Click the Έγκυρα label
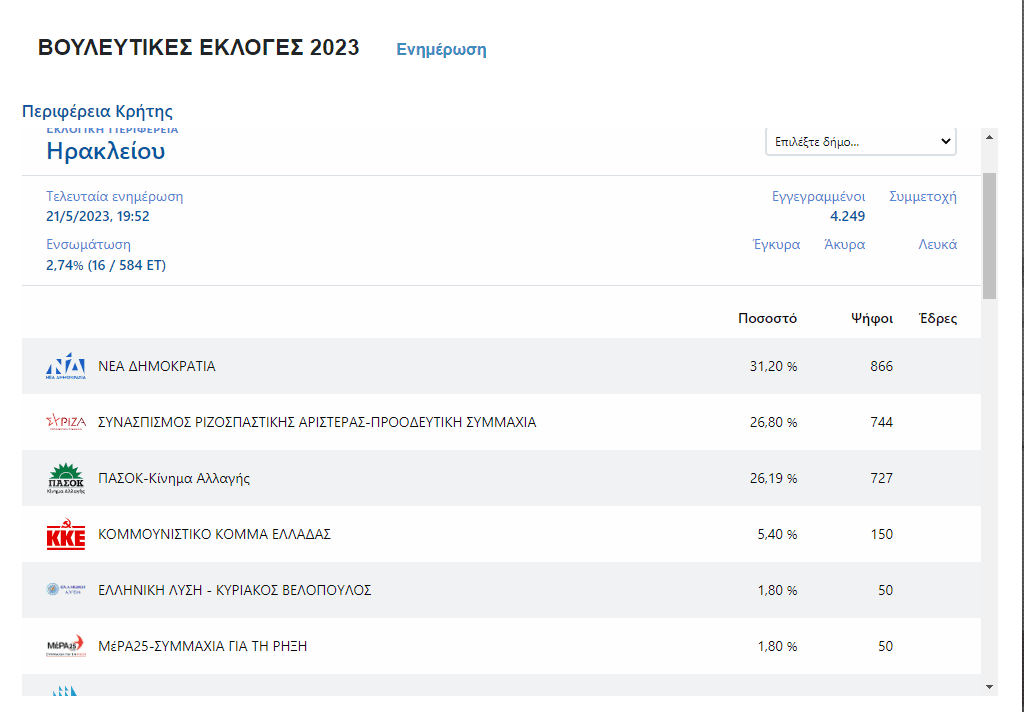Viewport: 1024px width, 712px height. pyautogui.click(x=776, y=245)
